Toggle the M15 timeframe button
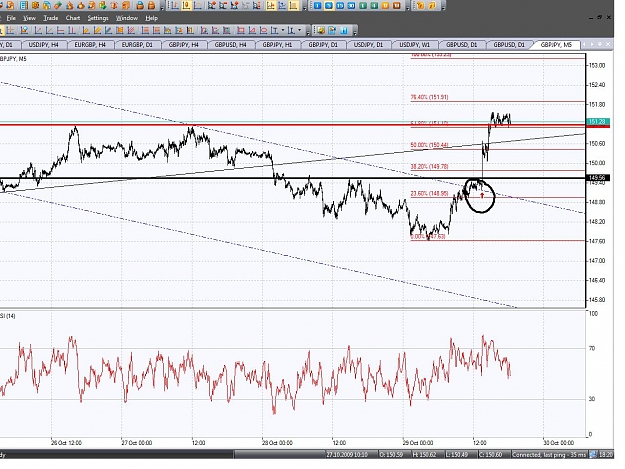 (x=340, y=6)
